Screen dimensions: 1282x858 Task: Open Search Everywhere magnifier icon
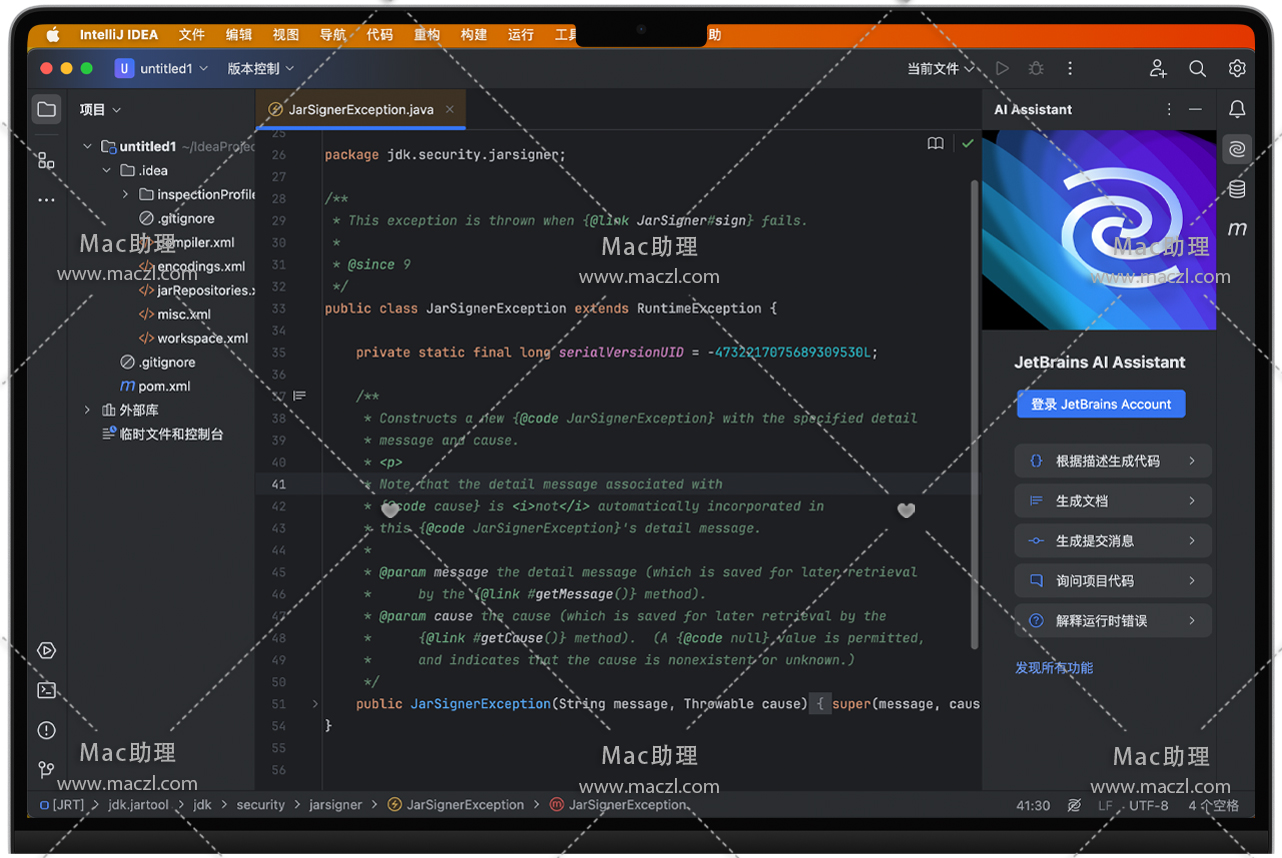[1197, 69]
